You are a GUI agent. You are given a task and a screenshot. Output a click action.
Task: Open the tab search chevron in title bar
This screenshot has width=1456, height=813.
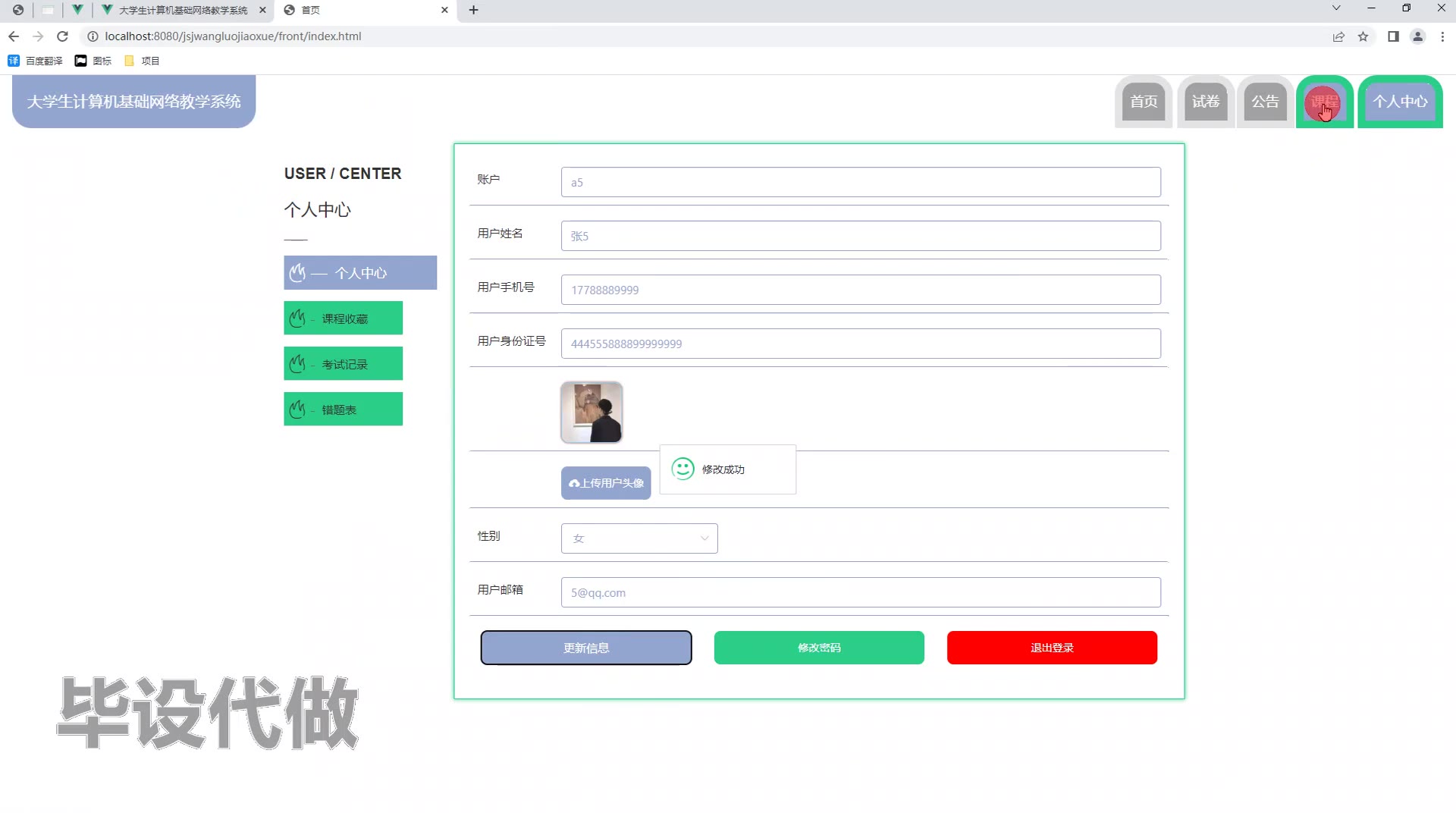point(1336,8)
